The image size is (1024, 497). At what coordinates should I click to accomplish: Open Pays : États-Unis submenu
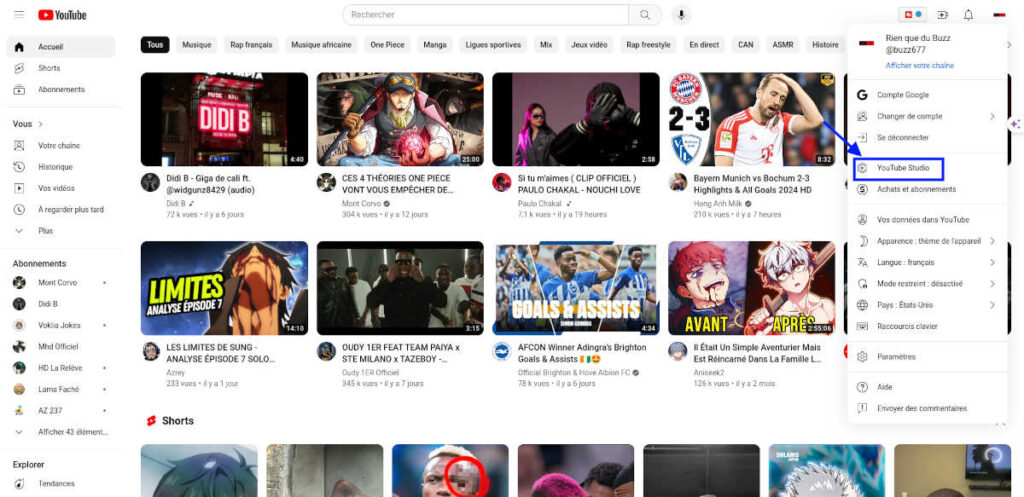click(927, 305)
